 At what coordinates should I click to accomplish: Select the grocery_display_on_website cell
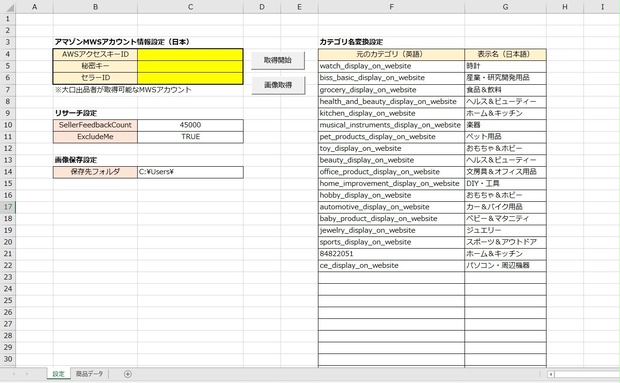click(x=391, y=90)
